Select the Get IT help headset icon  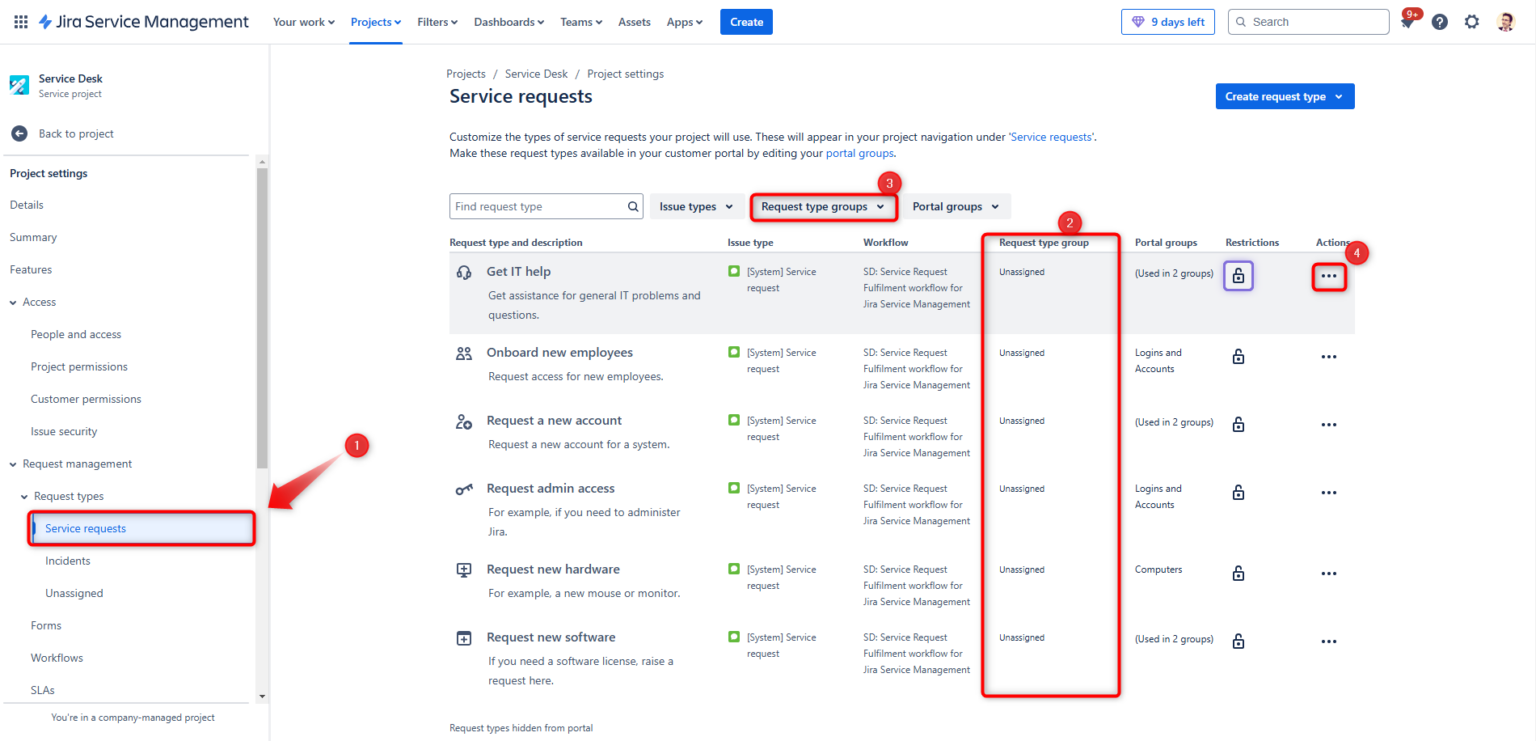463,271
